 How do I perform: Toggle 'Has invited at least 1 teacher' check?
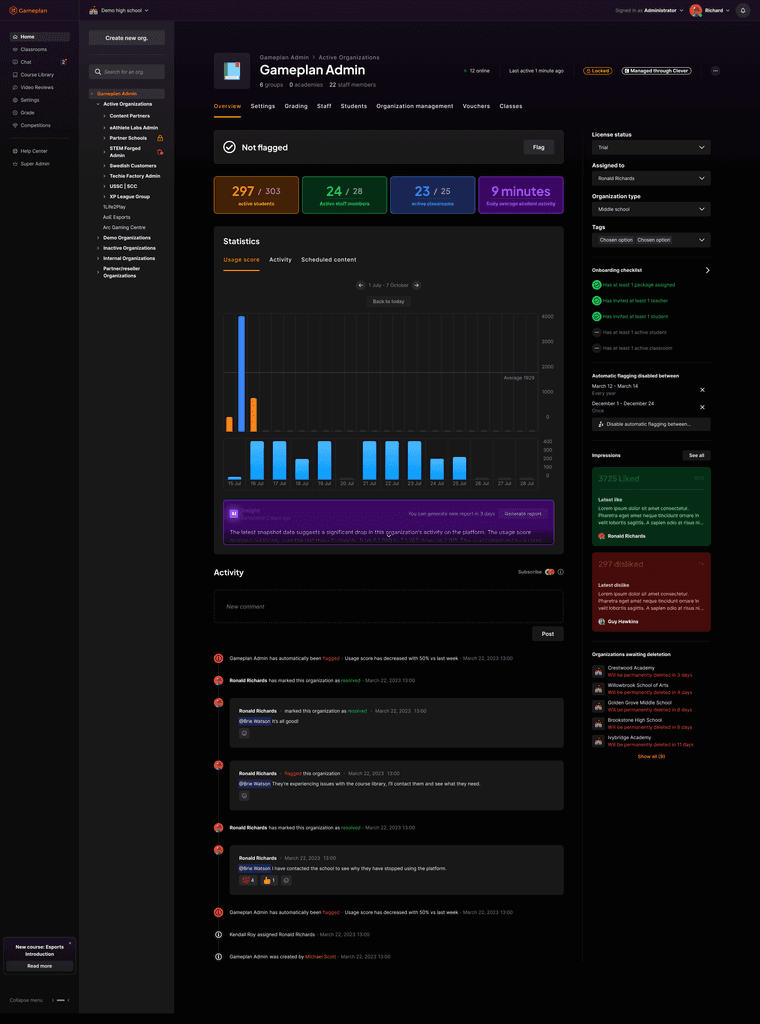(x=597, y=300)
